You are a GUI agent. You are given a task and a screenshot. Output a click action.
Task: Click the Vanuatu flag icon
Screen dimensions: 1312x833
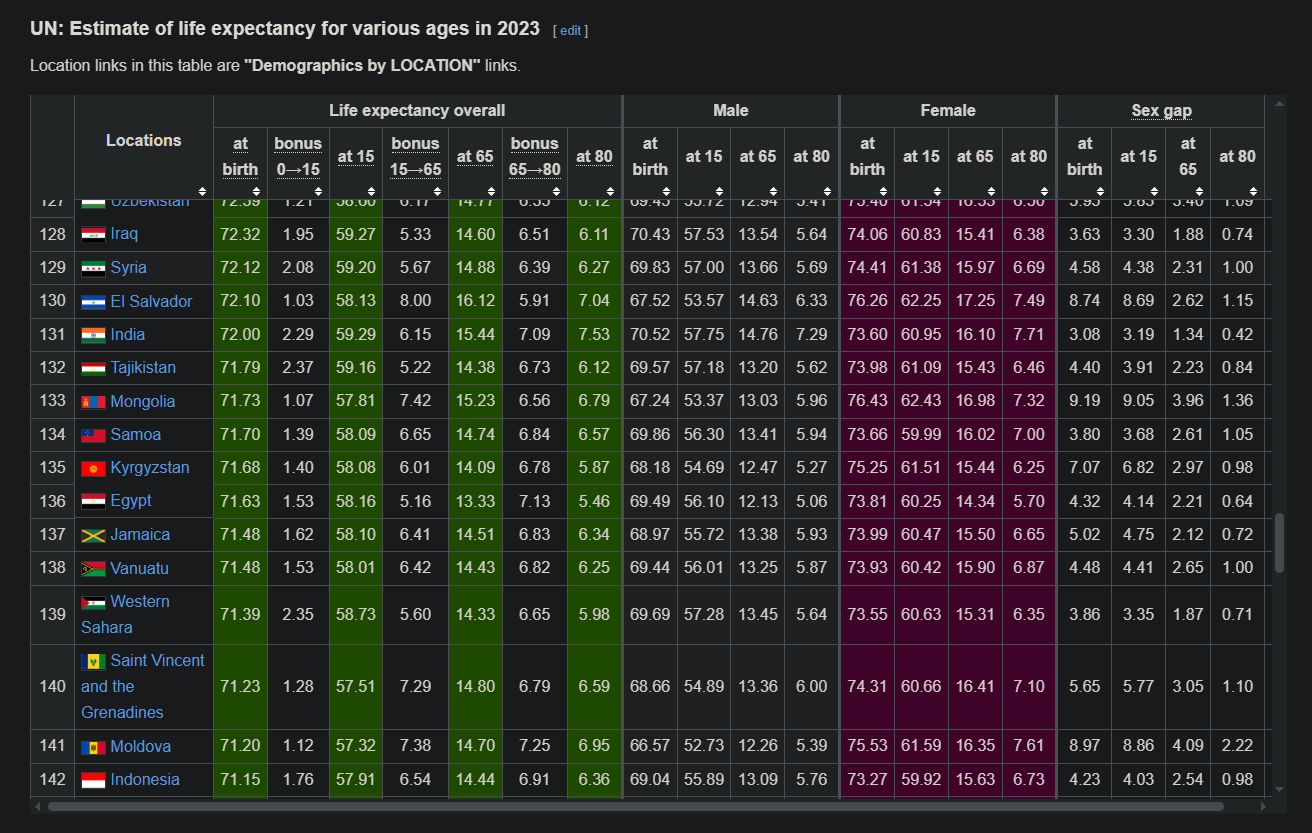click(93, 569)
